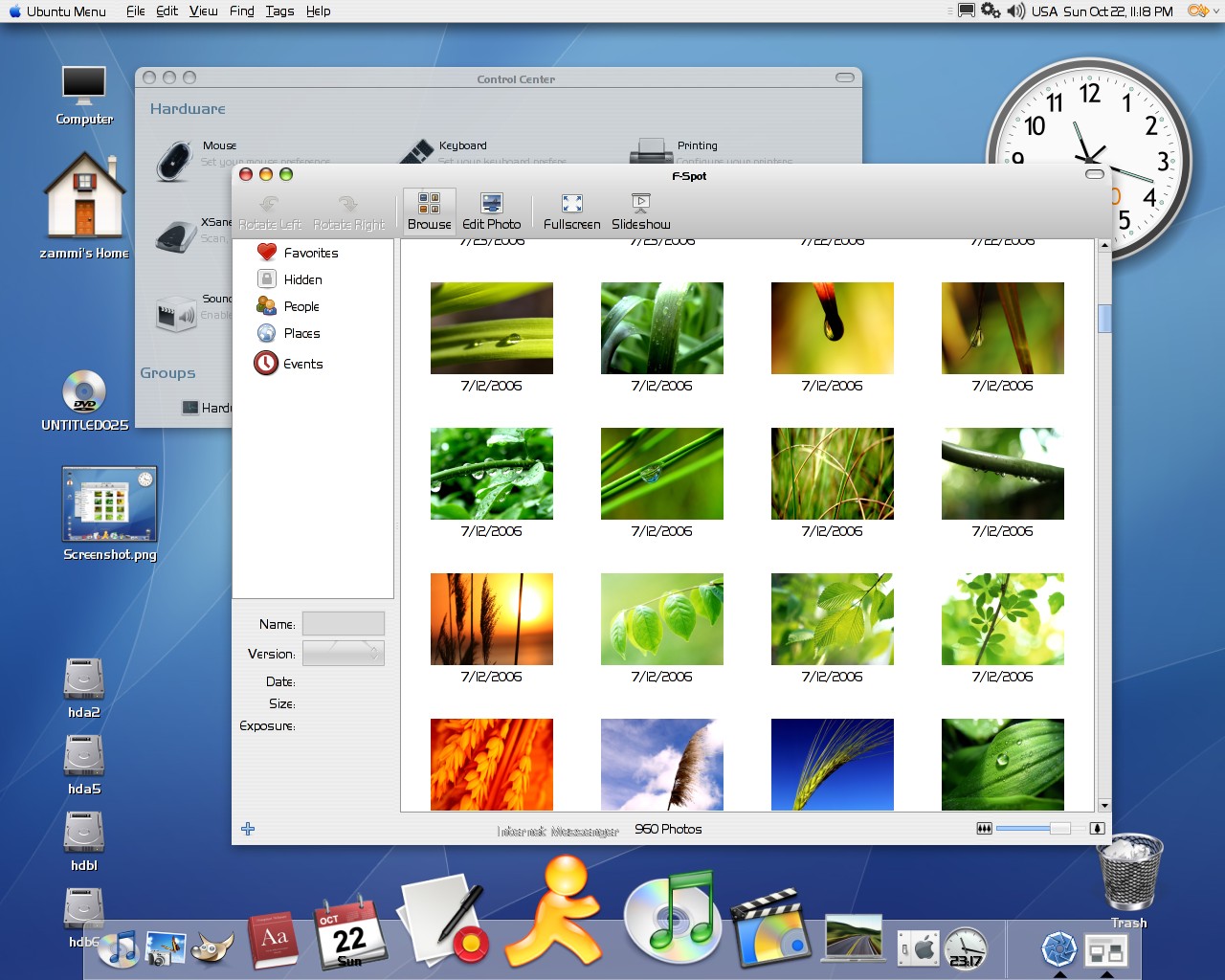Click the small thumbnails zoom-out icon
Image resolution: width=1225 pixels, height=980 pixels.
984,829
